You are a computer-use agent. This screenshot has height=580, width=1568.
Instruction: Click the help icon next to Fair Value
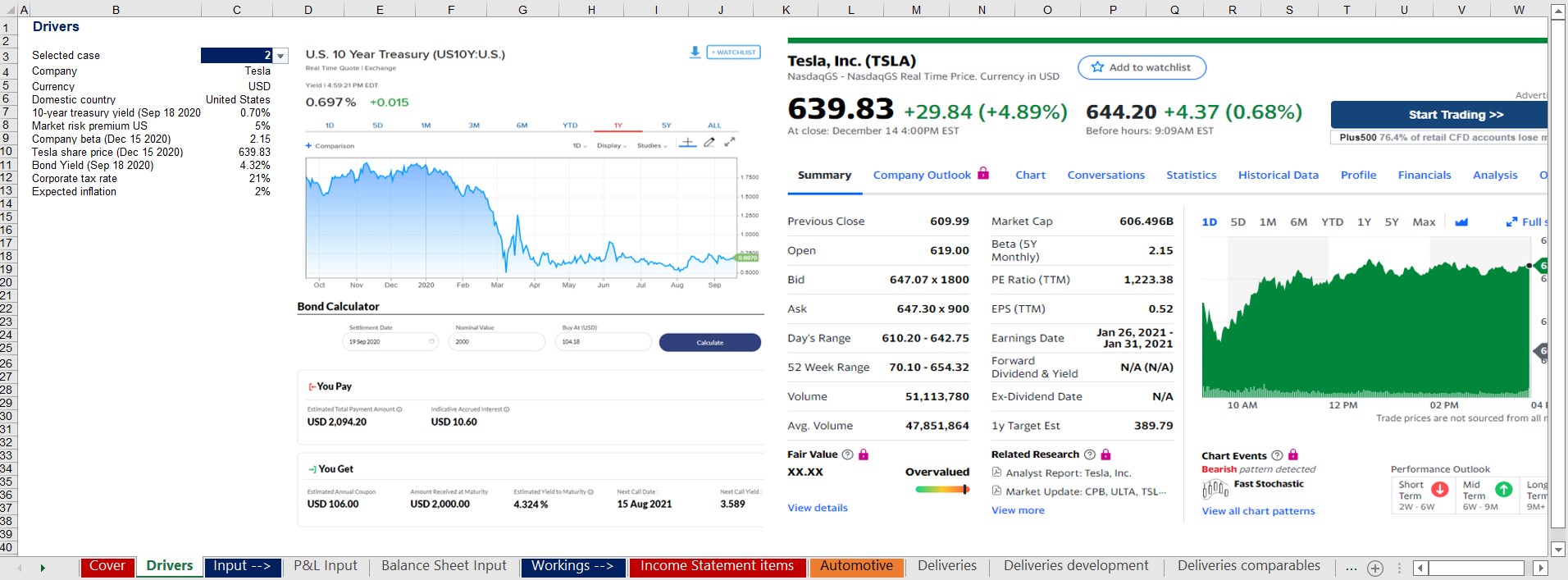pos(848,454)
